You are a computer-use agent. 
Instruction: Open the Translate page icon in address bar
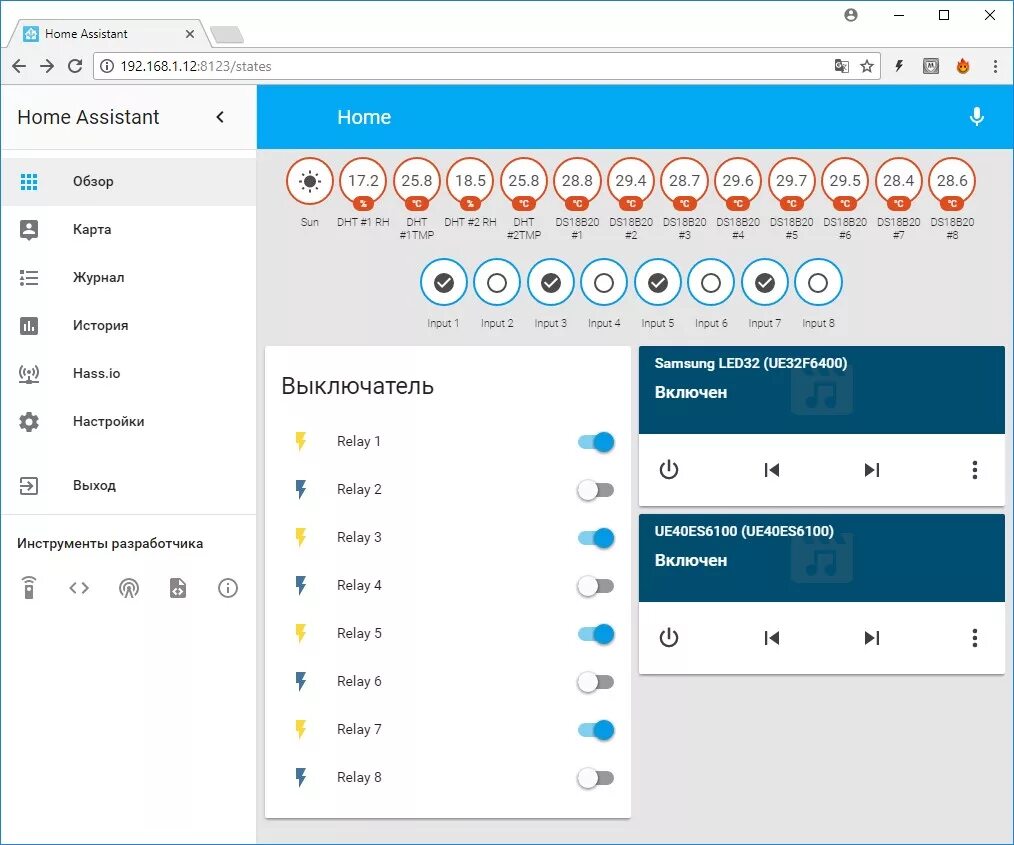pyautogui.click(x=841, y=66)
